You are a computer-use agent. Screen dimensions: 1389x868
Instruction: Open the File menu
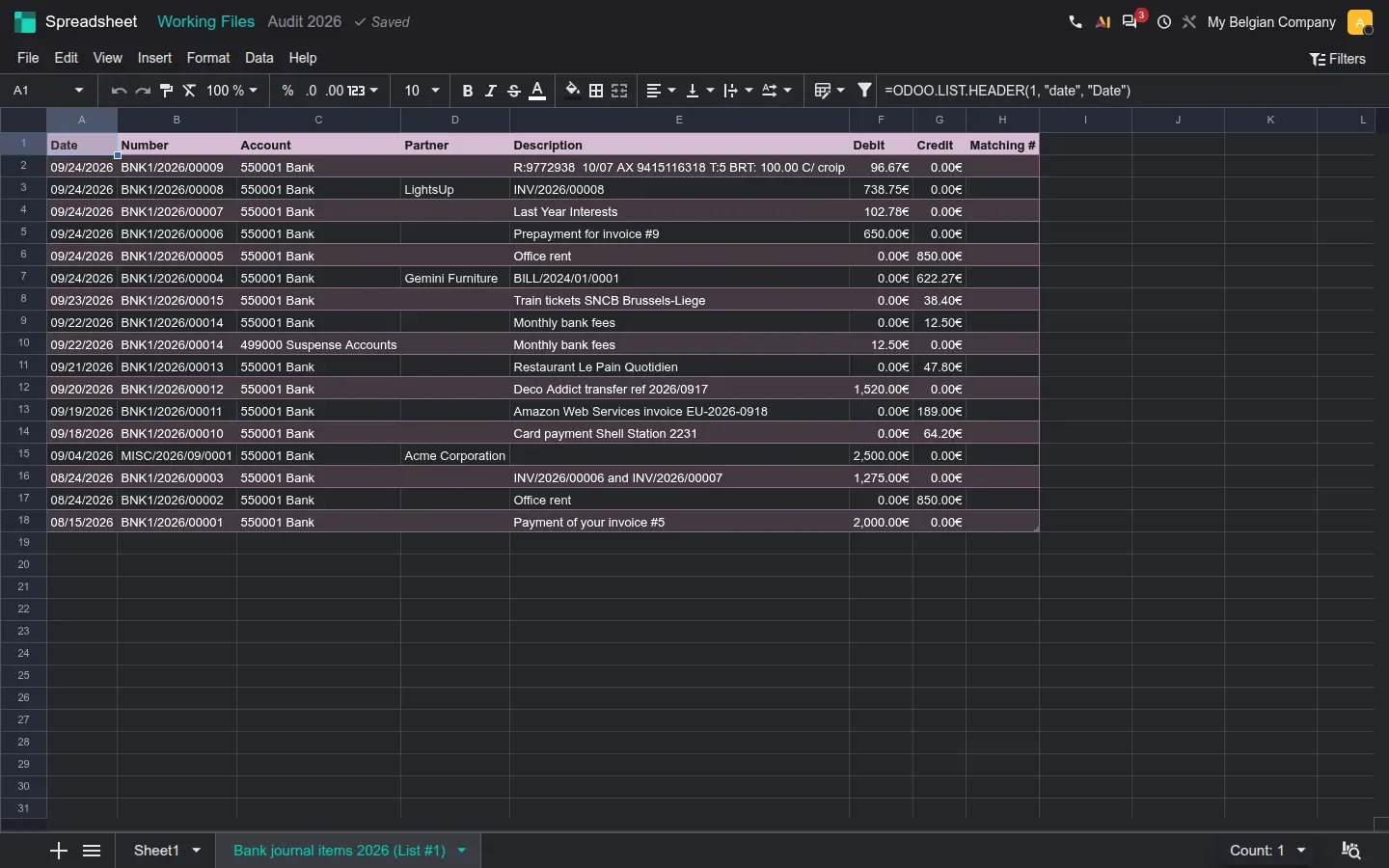[28, 58]
